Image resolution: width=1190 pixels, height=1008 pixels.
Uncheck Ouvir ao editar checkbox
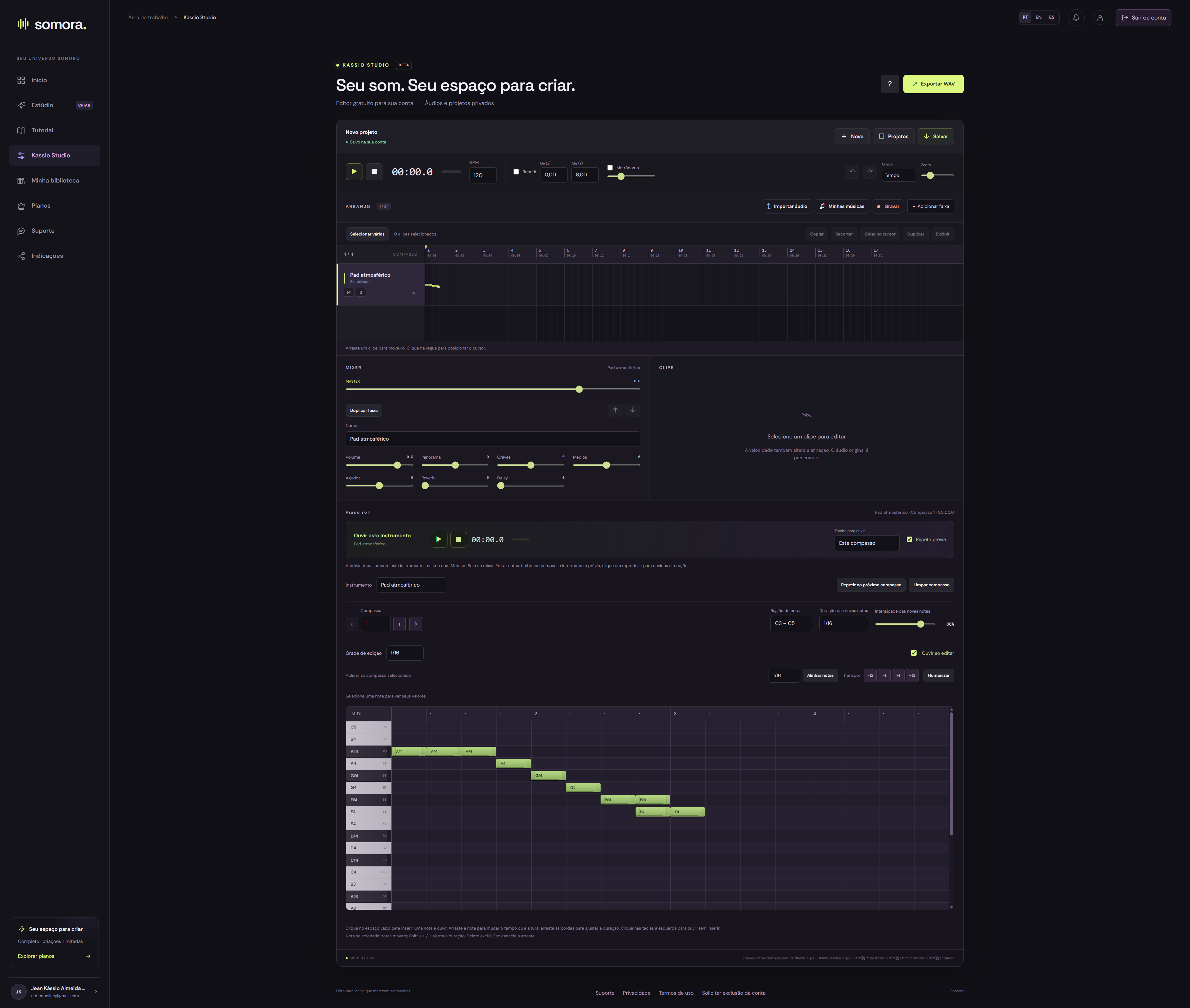point(913,653)
